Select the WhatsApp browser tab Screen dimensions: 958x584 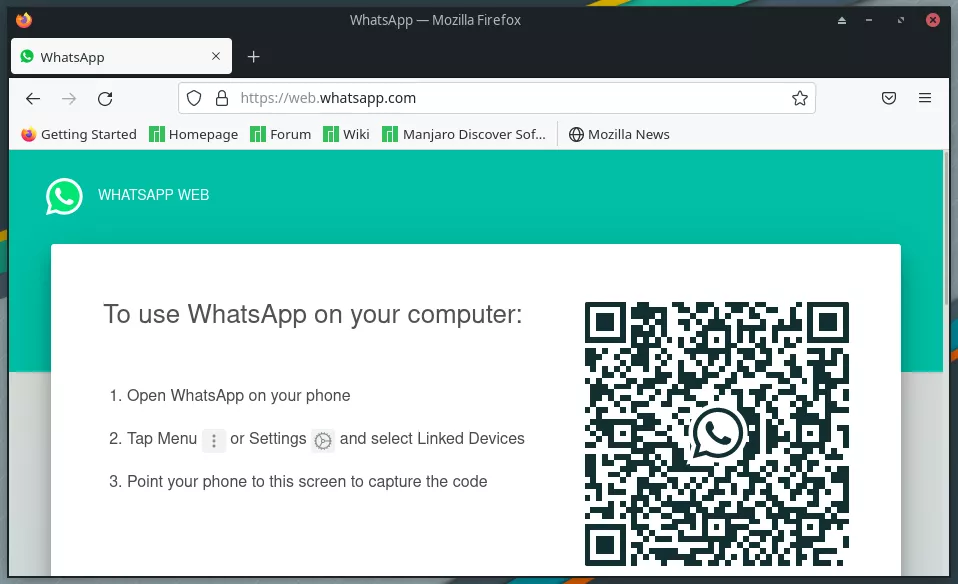pos(121,56)
